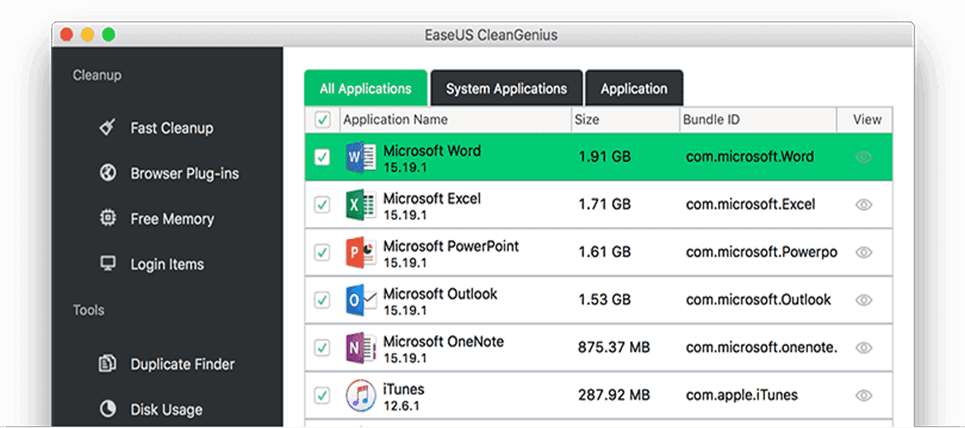Uncheck the iTunes checkbox
This screenshot has width=965, height=428.
pos(322,395)
